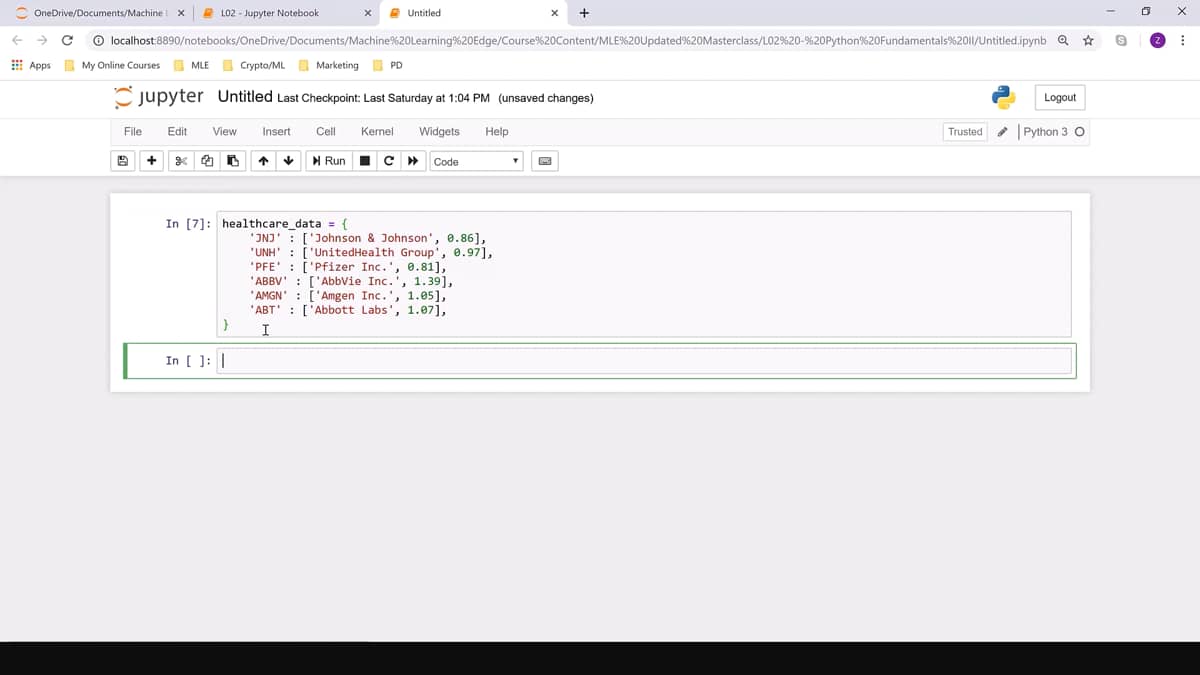This screenshot has height=675, width=1200.
Task: Open the PD bookmark folder
Action: point(387,65)
